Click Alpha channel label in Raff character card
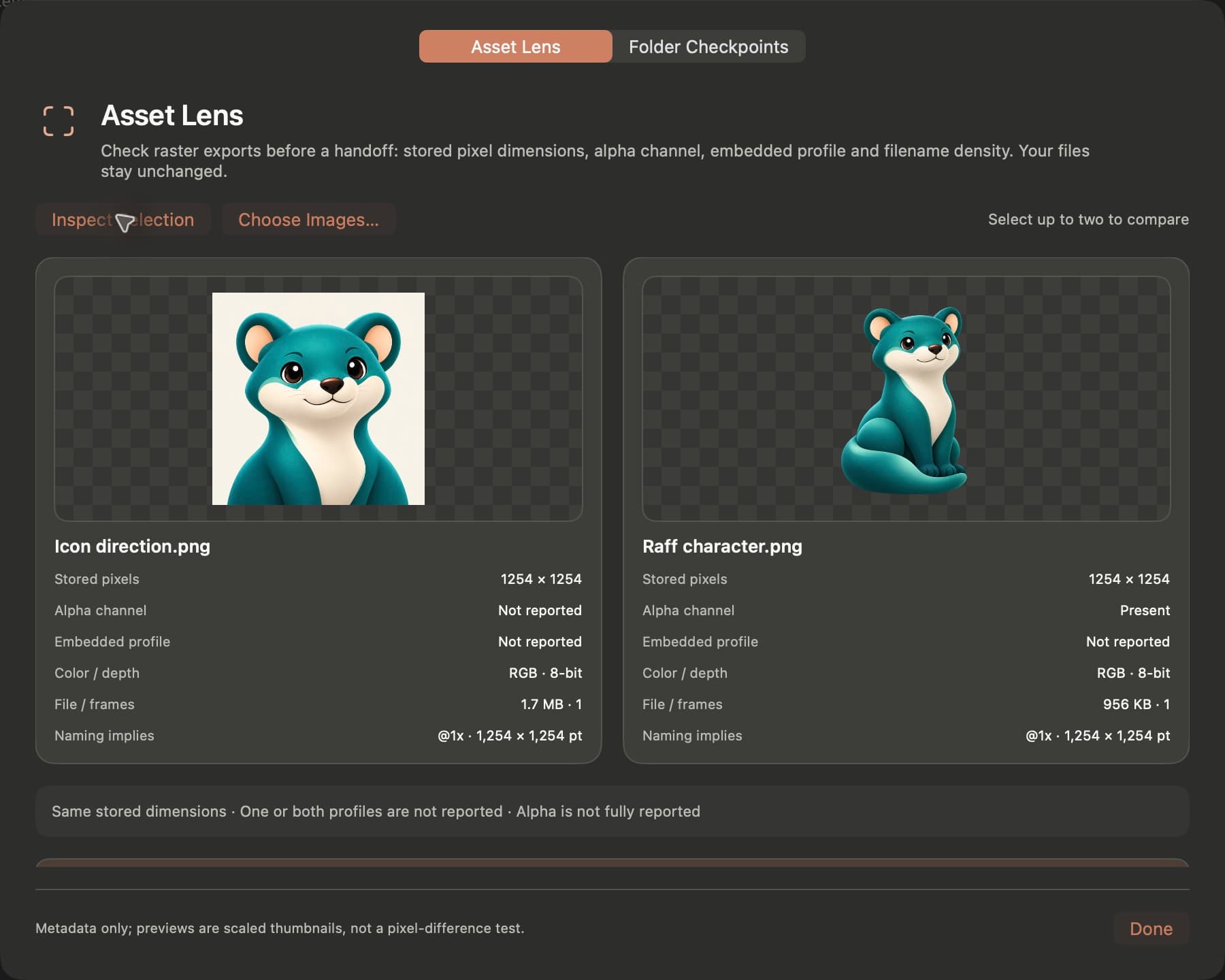 click(x=688, y=610)
